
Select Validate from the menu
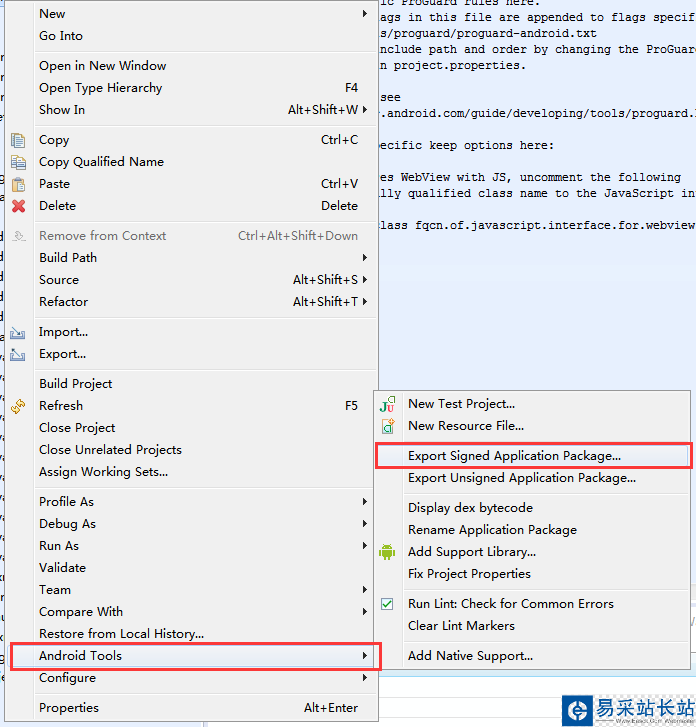(191, 568)
